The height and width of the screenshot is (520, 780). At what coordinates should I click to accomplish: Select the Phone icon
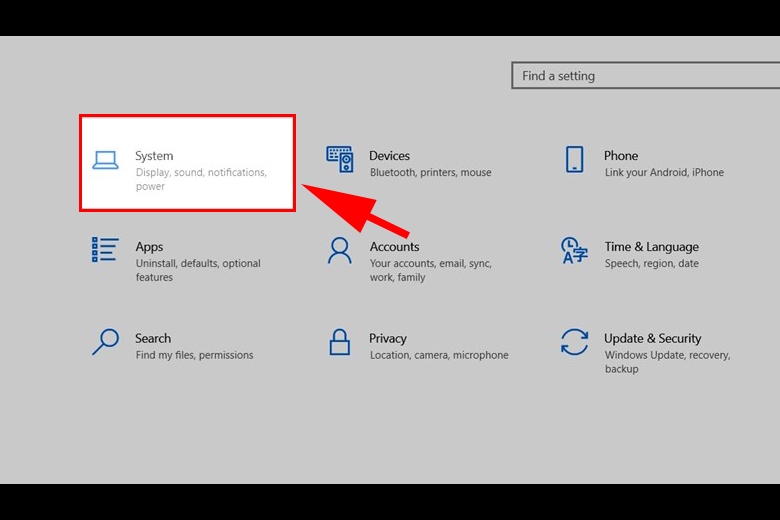pos(575,159)
